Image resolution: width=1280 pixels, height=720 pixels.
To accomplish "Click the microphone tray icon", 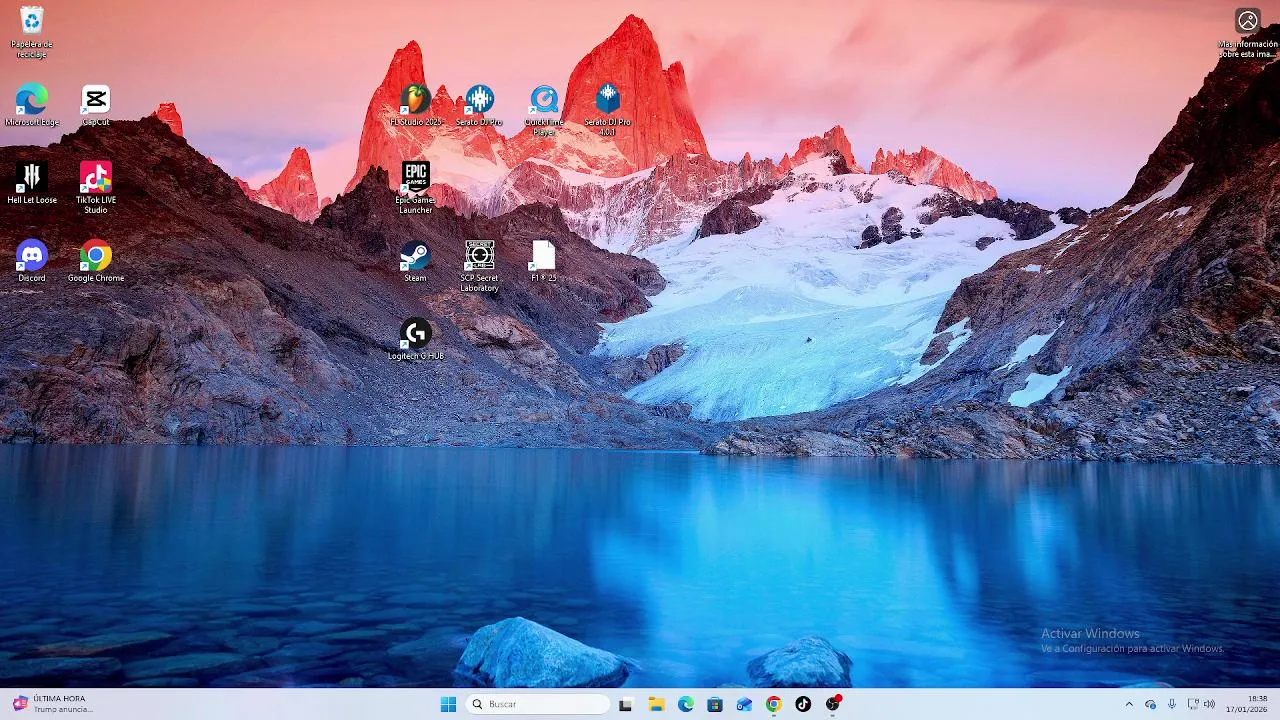I will [1172, 704].
